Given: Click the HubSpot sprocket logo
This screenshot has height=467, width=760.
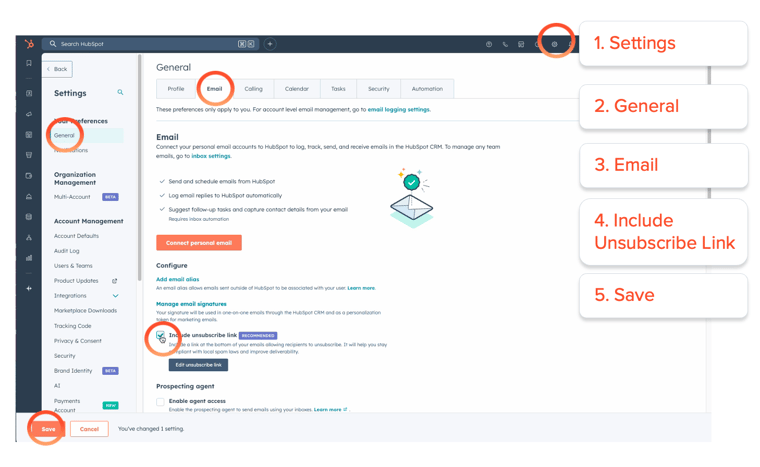Looking at the screenshot, I should tap(29, 44).
